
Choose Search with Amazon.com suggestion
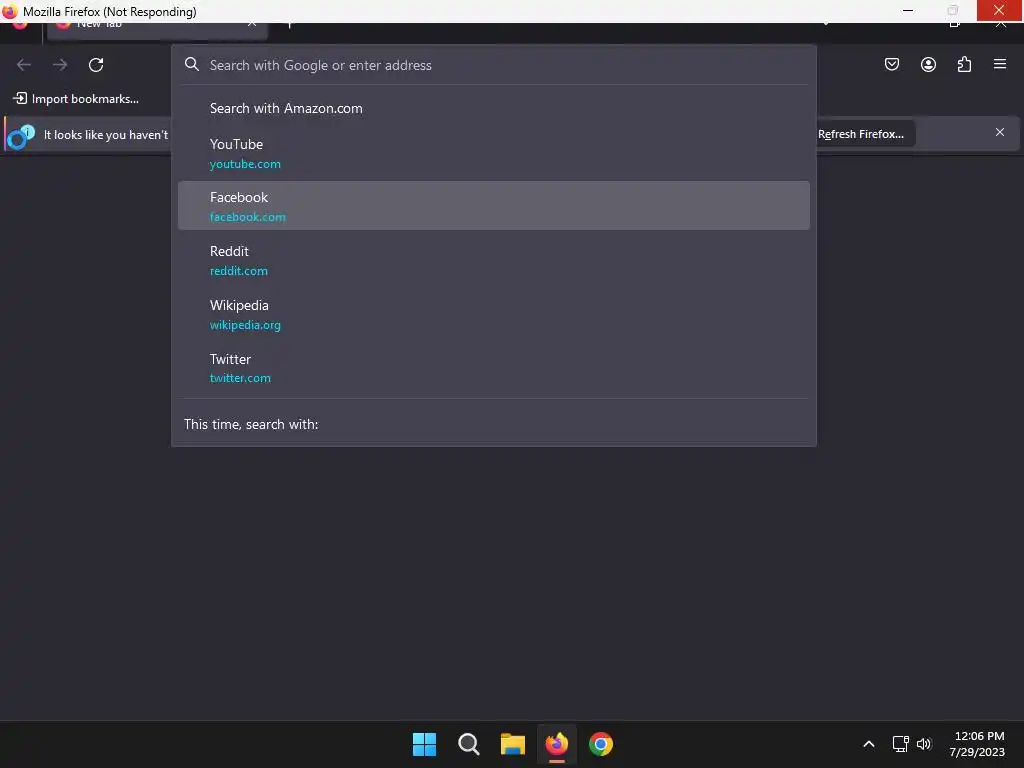[x=494, y=108]
